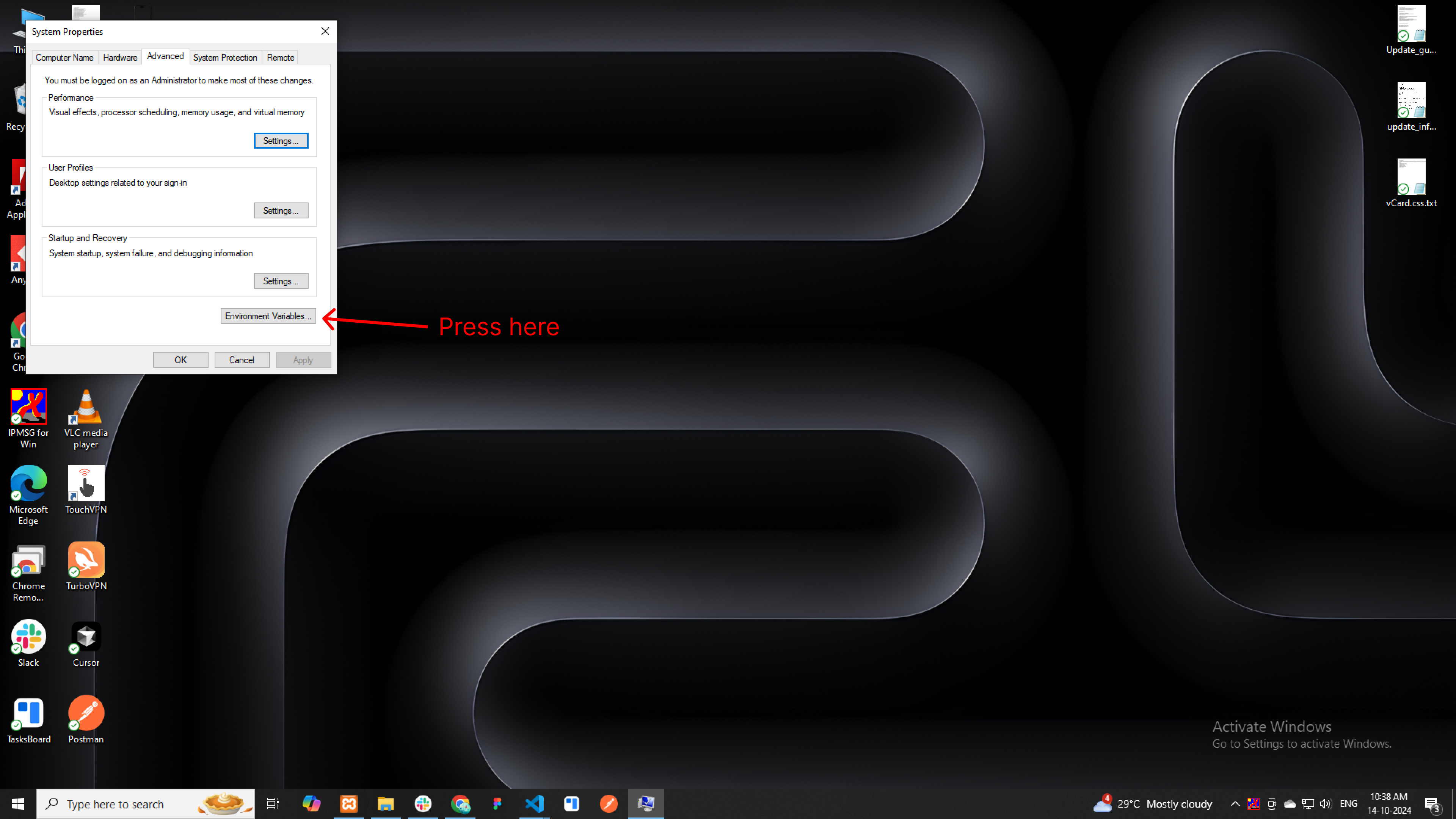Select Remote tab
1456x819 pixels.
point(280,57)
